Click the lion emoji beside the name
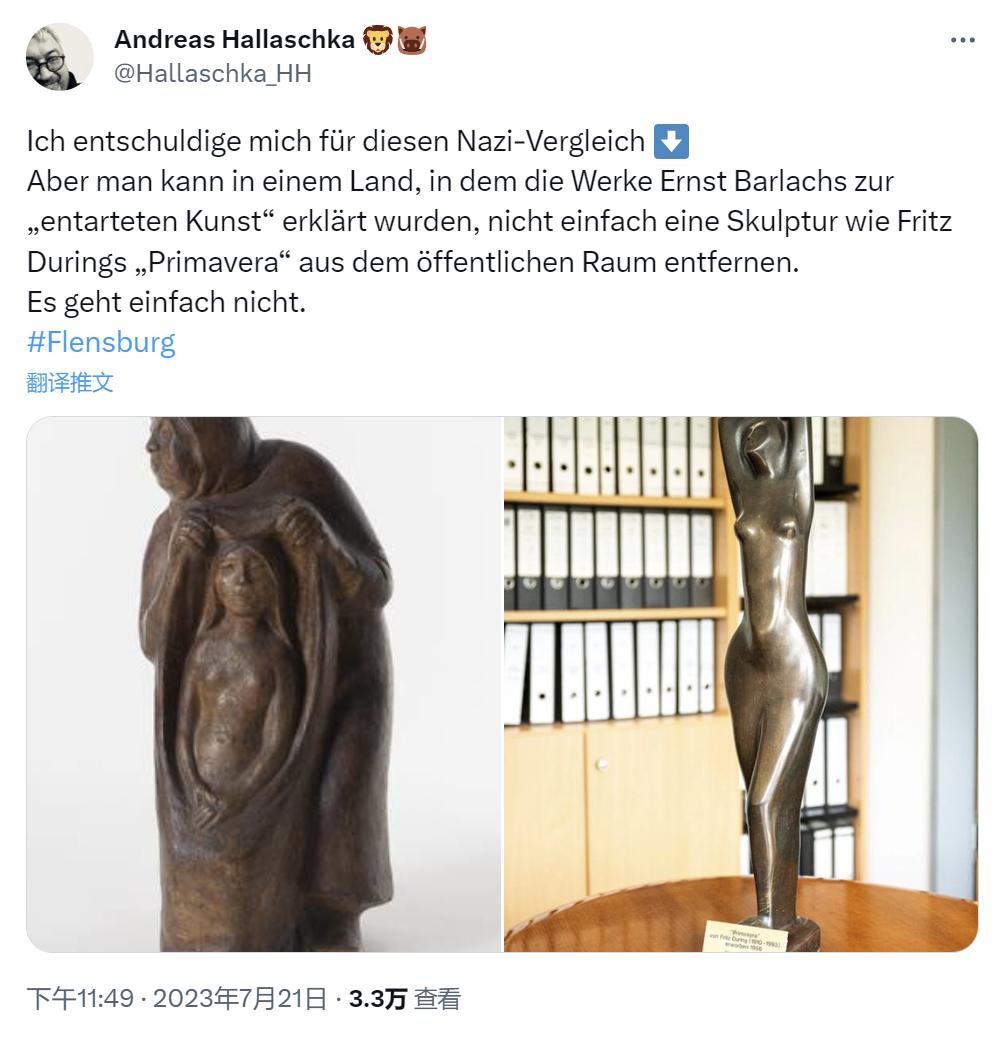 [377, 40]
